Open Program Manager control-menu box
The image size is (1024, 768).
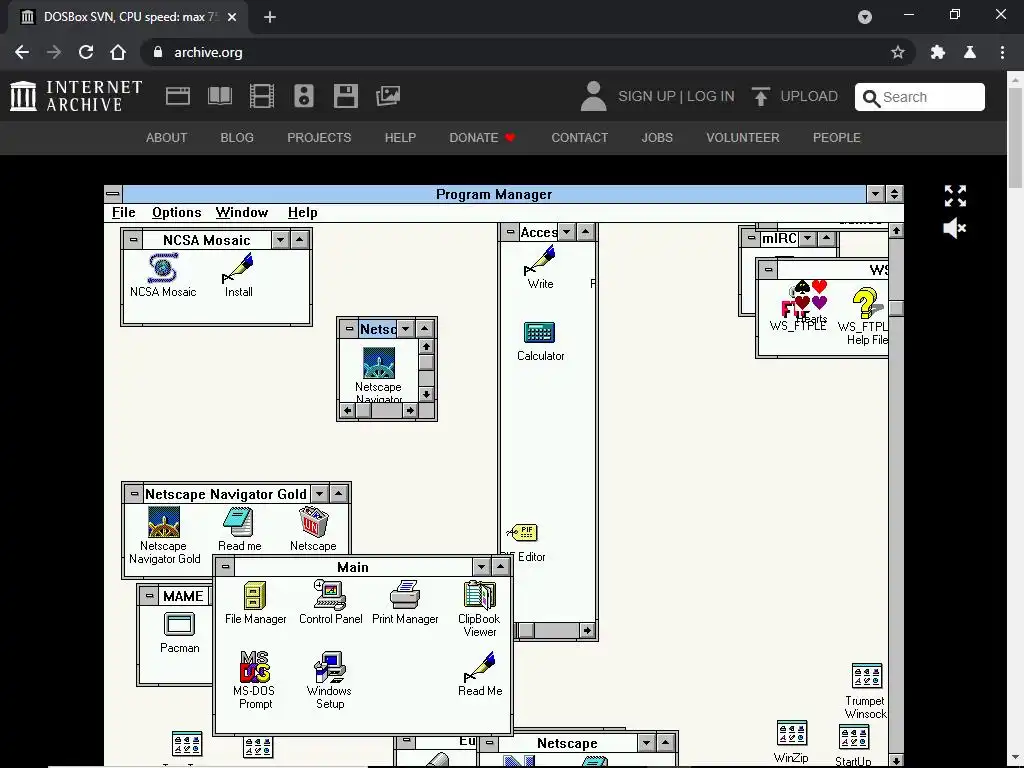[113, 194]
